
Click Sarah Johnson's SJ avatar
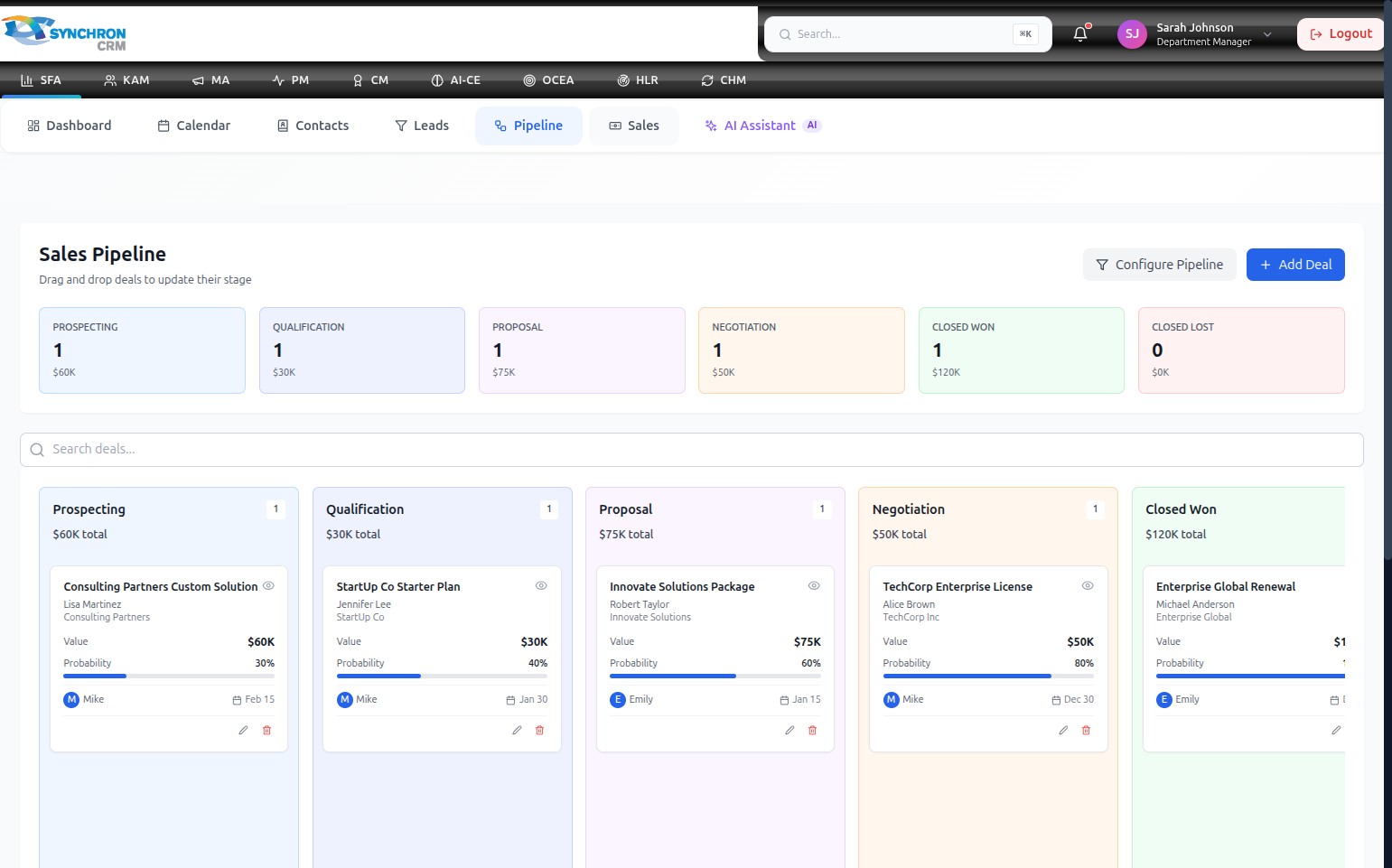click(x=1132, y=34)
